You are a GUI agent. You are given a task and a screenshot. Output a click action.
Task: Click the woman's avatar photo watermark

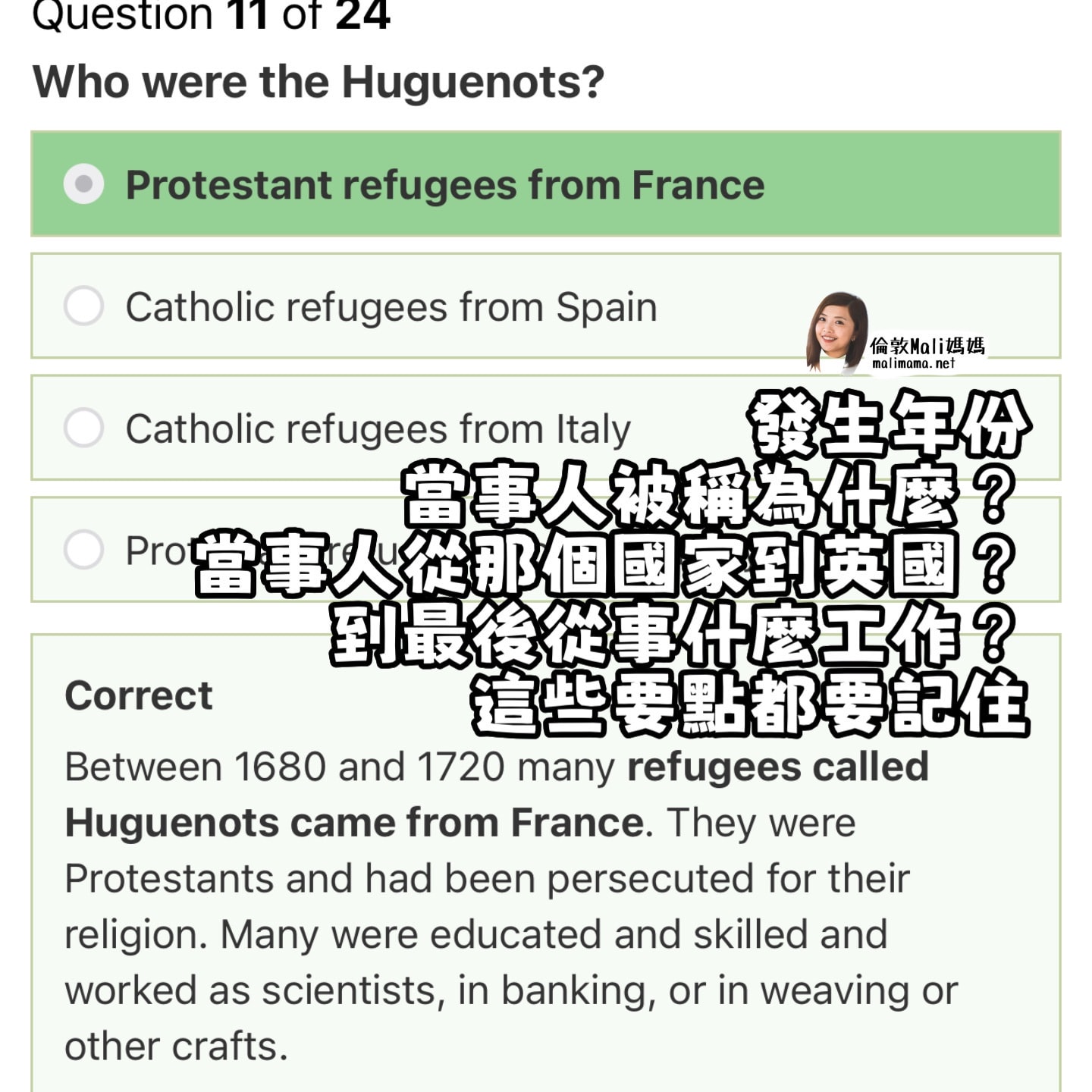click(837, 331)
